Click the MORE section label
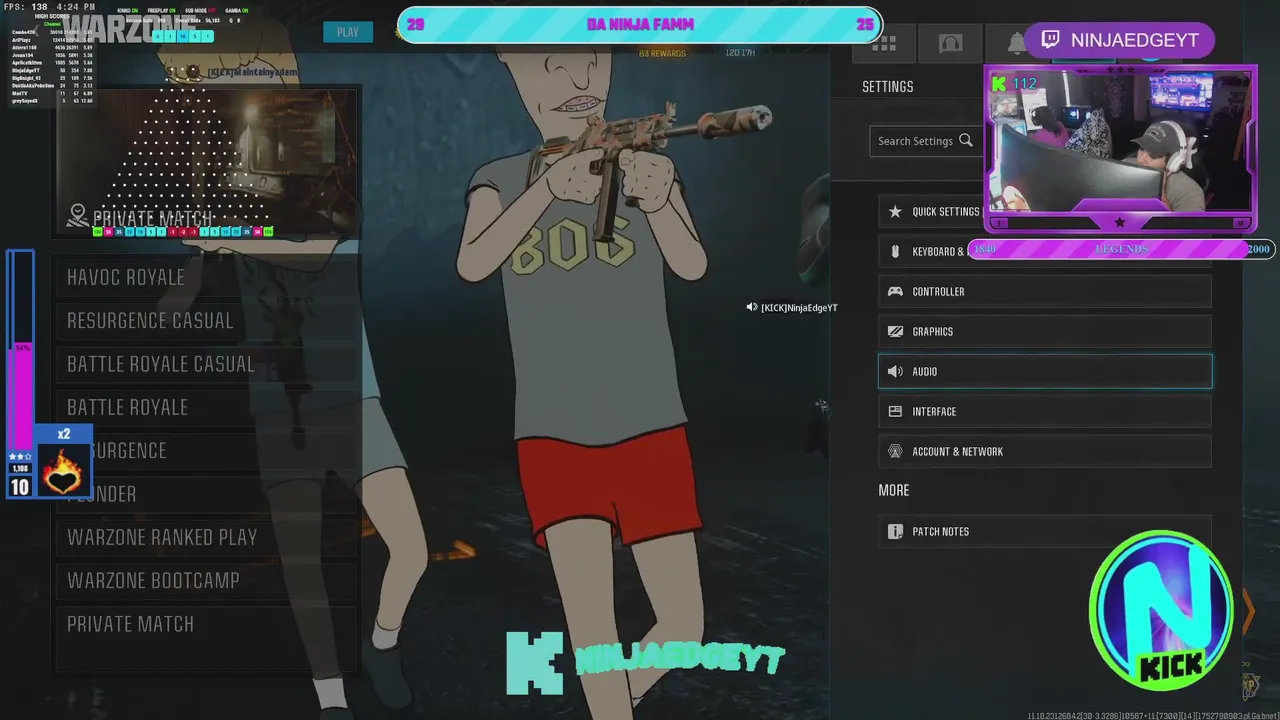The image size is (1280, 720). (894, 491)
